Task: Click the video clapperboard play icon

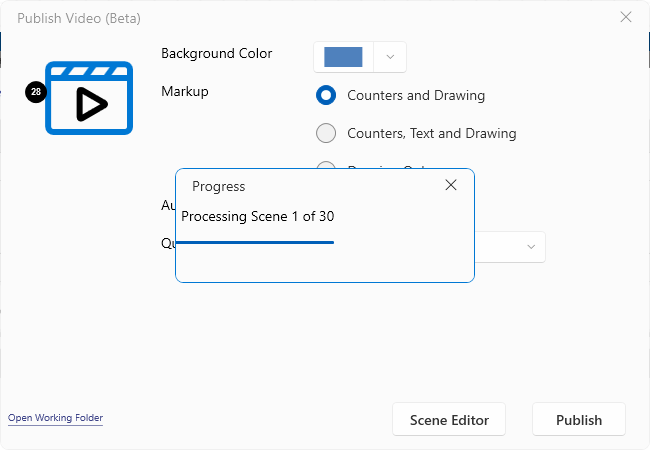Action: coord(89,100)
